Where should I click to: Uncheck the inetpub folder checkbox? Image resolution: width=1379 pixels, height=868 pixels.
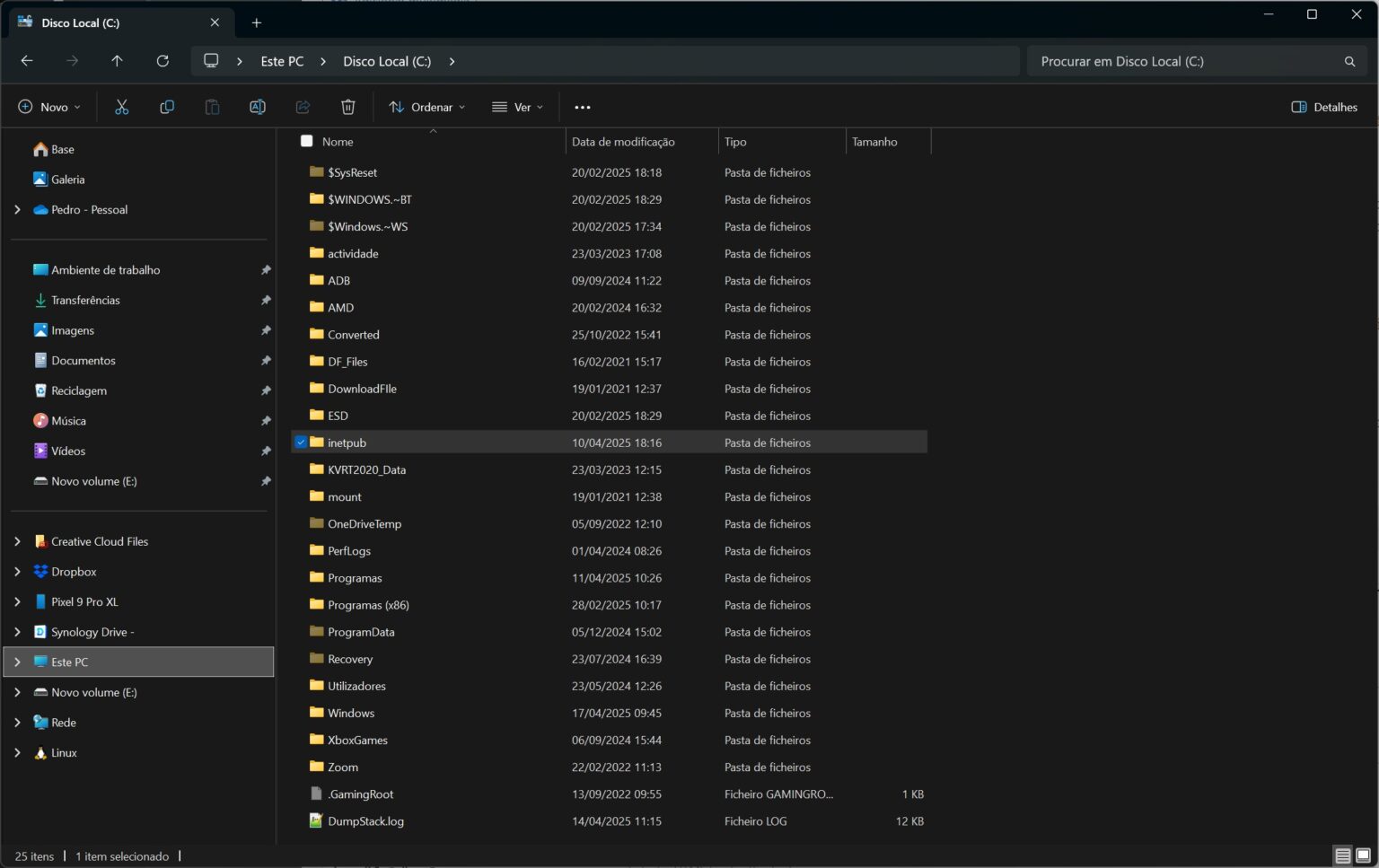coord(301,442)
